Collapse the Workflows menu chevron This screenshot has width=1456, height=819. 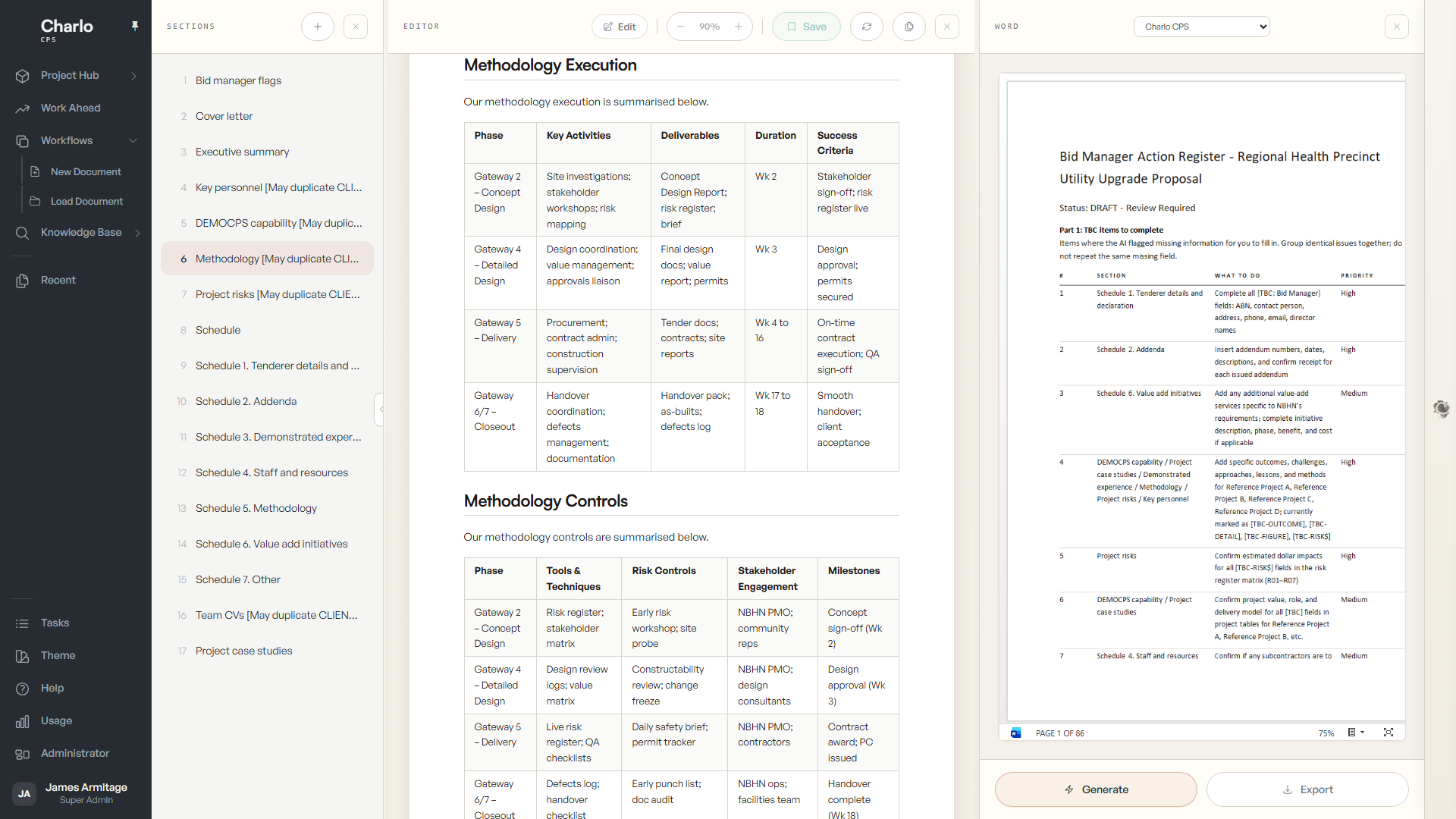[x=133, y=140]
